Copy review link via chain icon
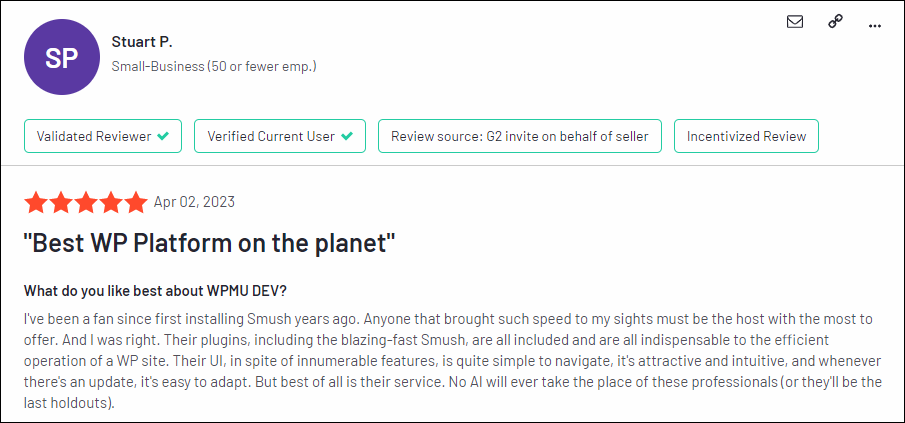 point(835,22)
